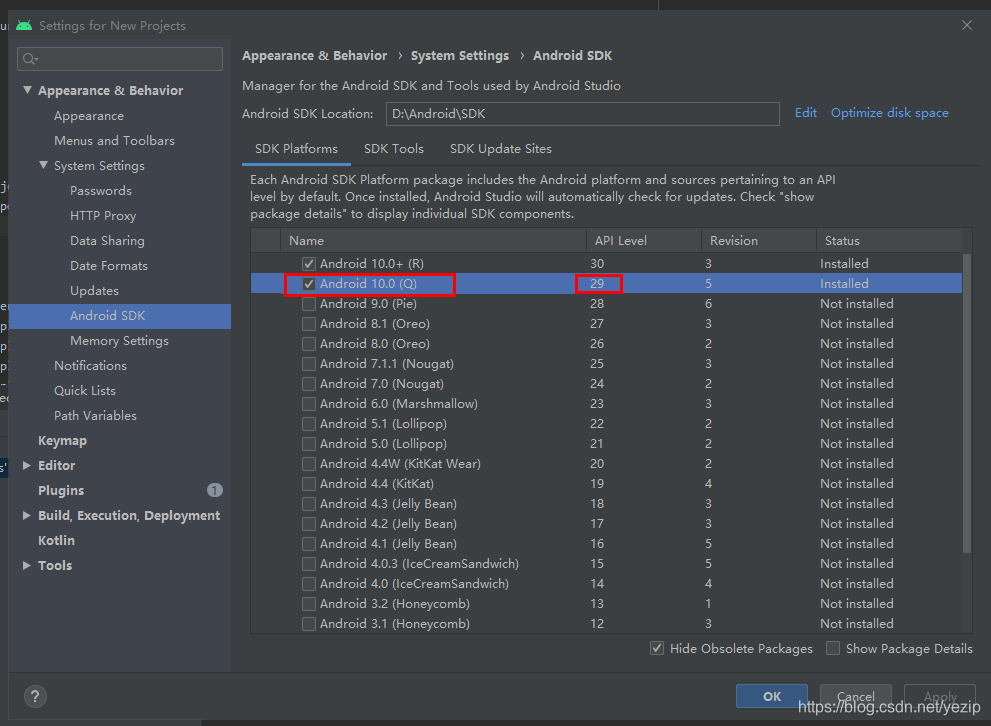Open Data Sharing settings

107,241
